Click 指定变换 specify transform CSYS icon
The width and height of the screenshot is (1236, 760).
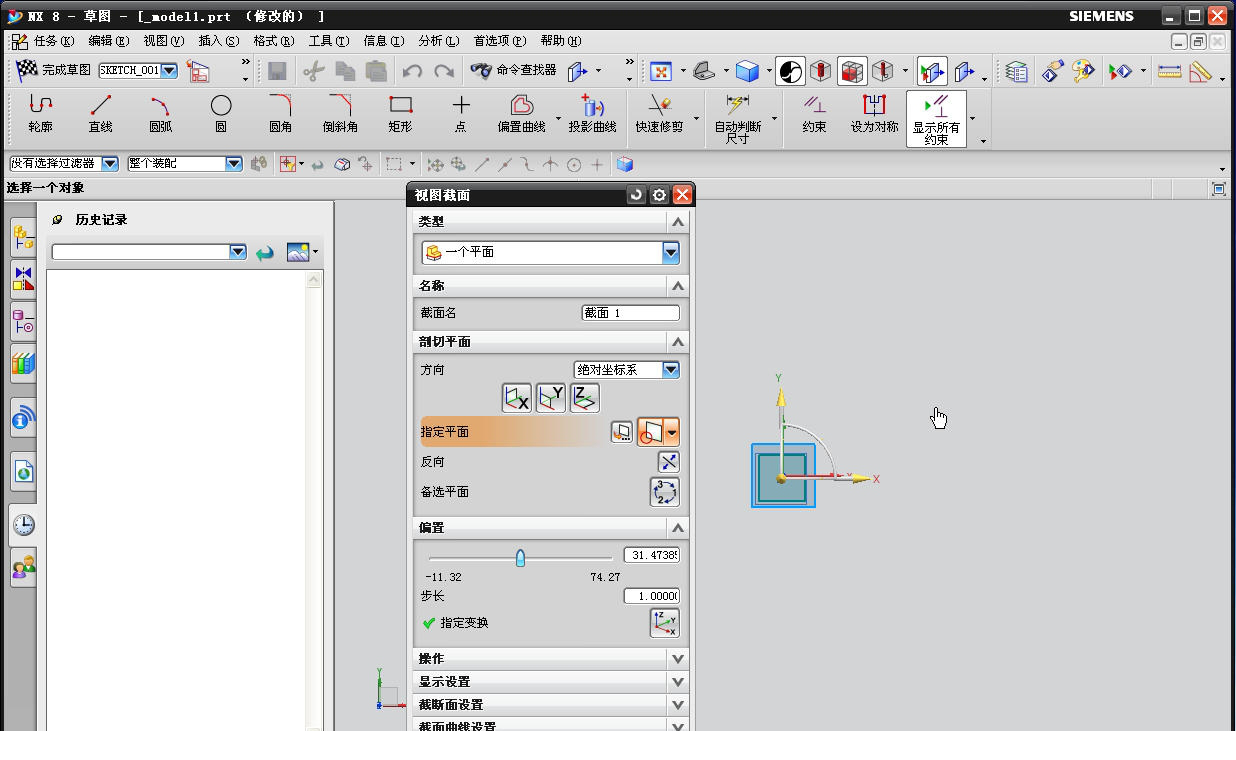click(x=664, y=623)
